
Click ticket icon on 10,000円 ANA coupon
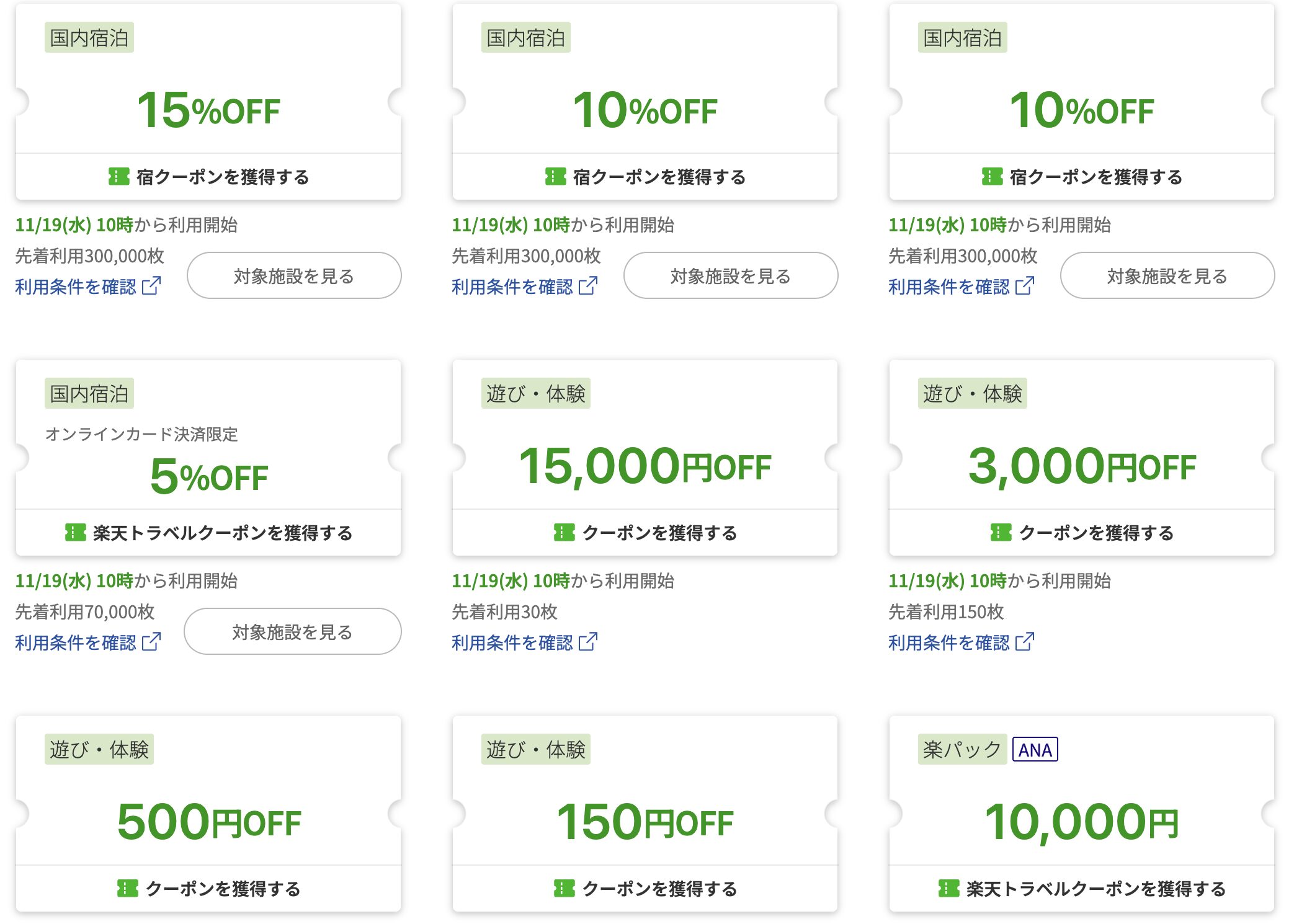click(x=948, y=889)
